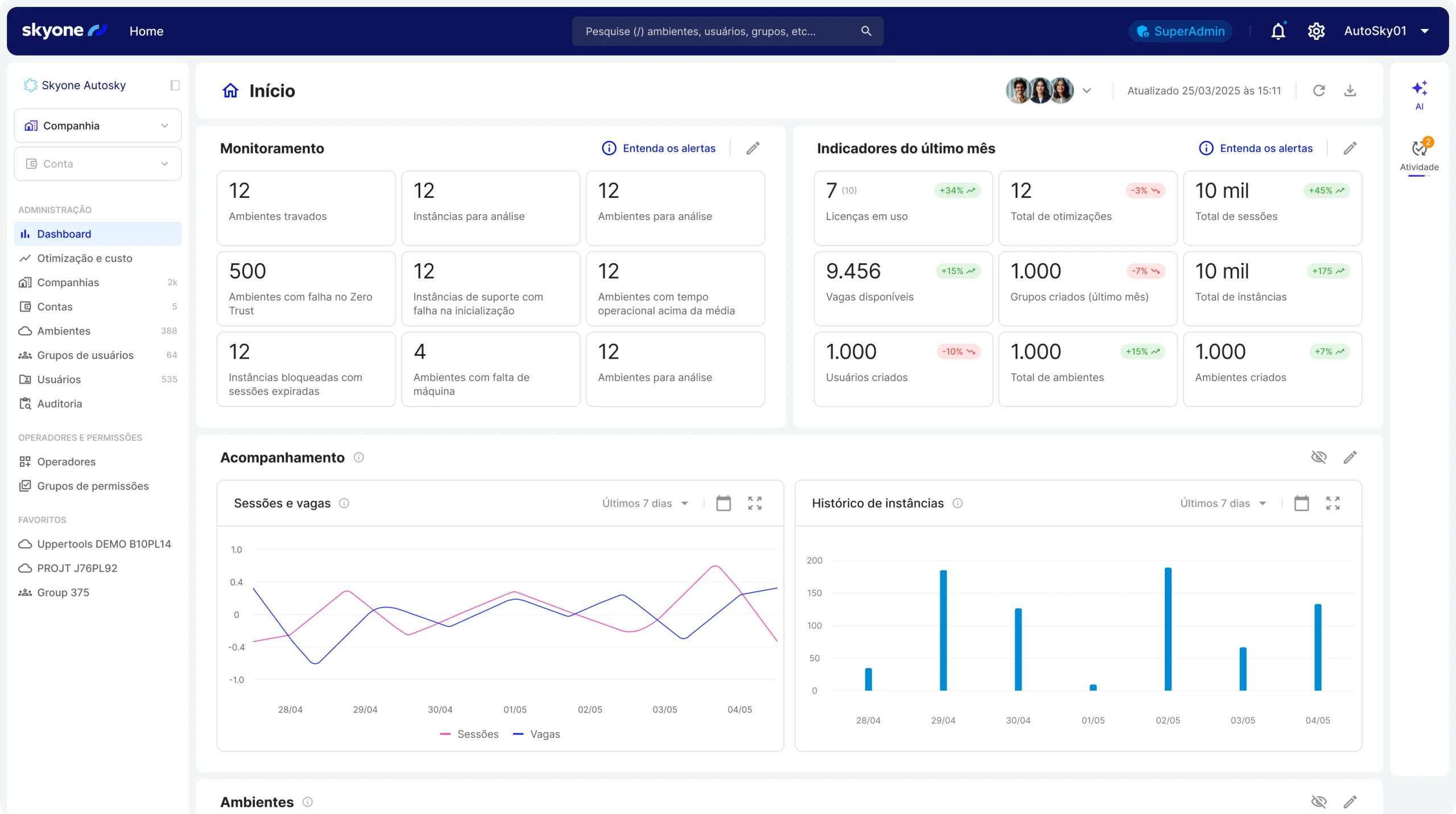Open the Companhia dropdown
This screenshot has width=1456, height=814.
(x=97, y=126)
